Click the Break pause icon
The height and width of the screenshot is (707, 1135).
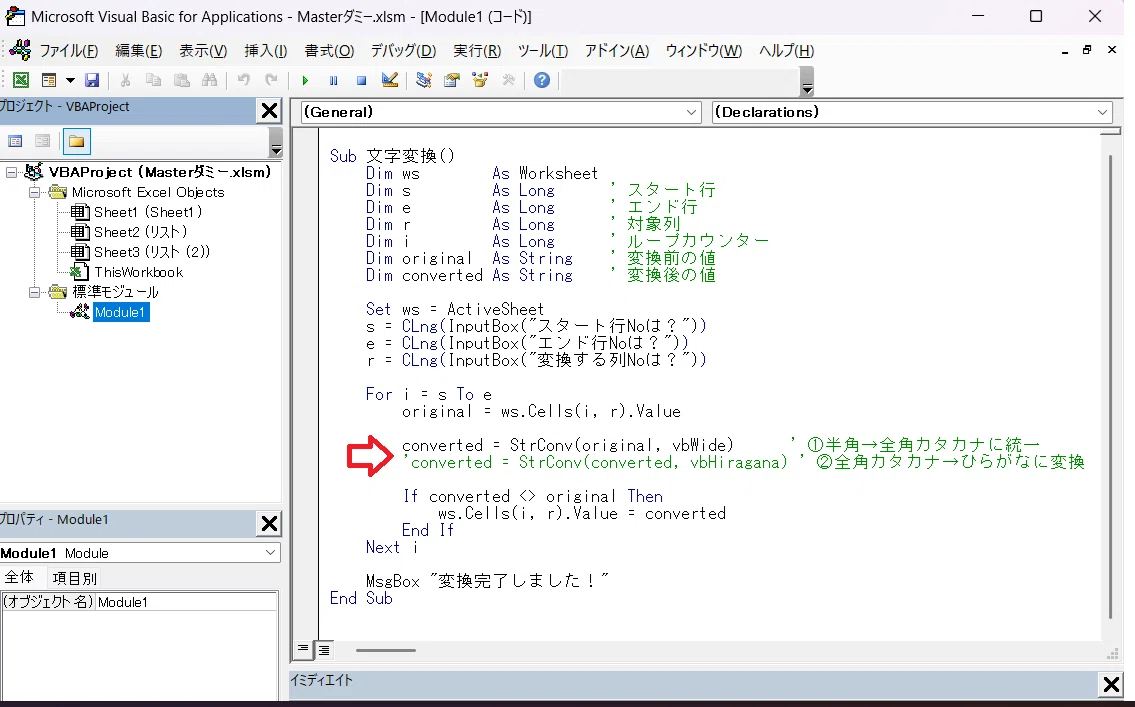333,80
